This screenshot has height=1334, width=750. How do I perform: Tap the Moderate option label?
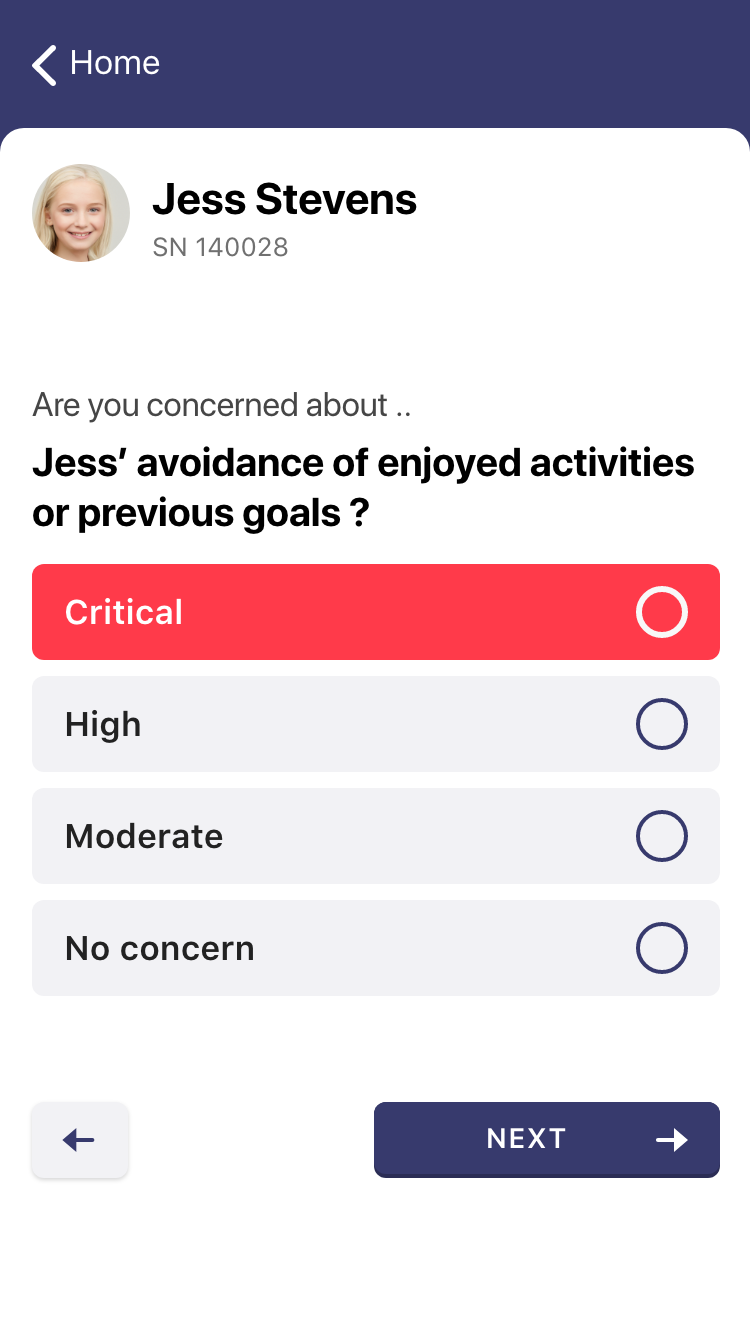point(144,836)
